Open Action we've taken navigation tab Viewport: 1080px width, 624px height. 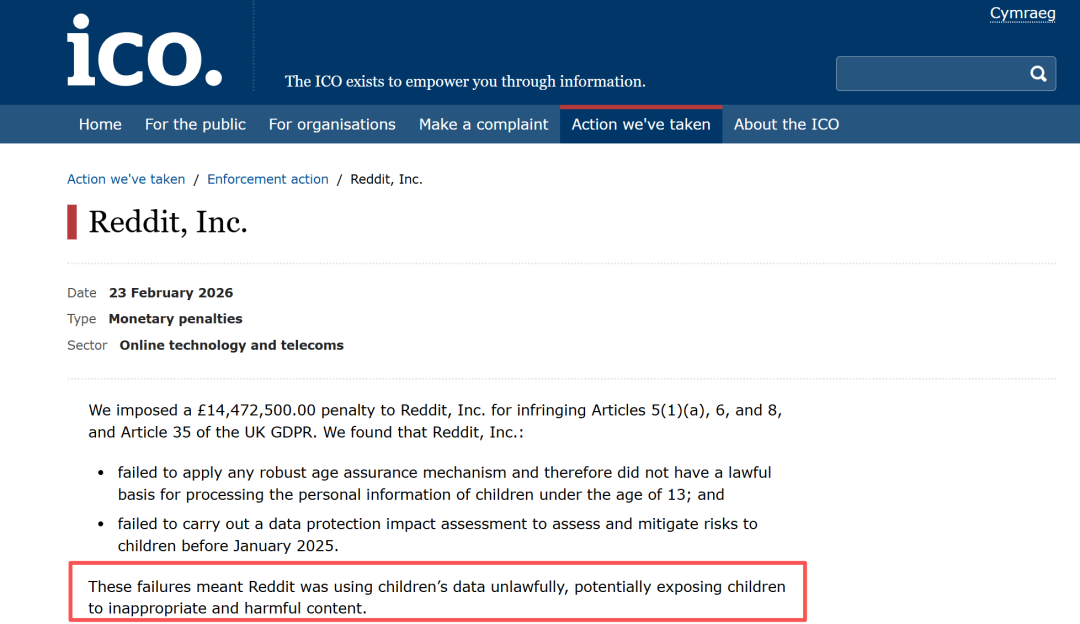tap(641, 125)
